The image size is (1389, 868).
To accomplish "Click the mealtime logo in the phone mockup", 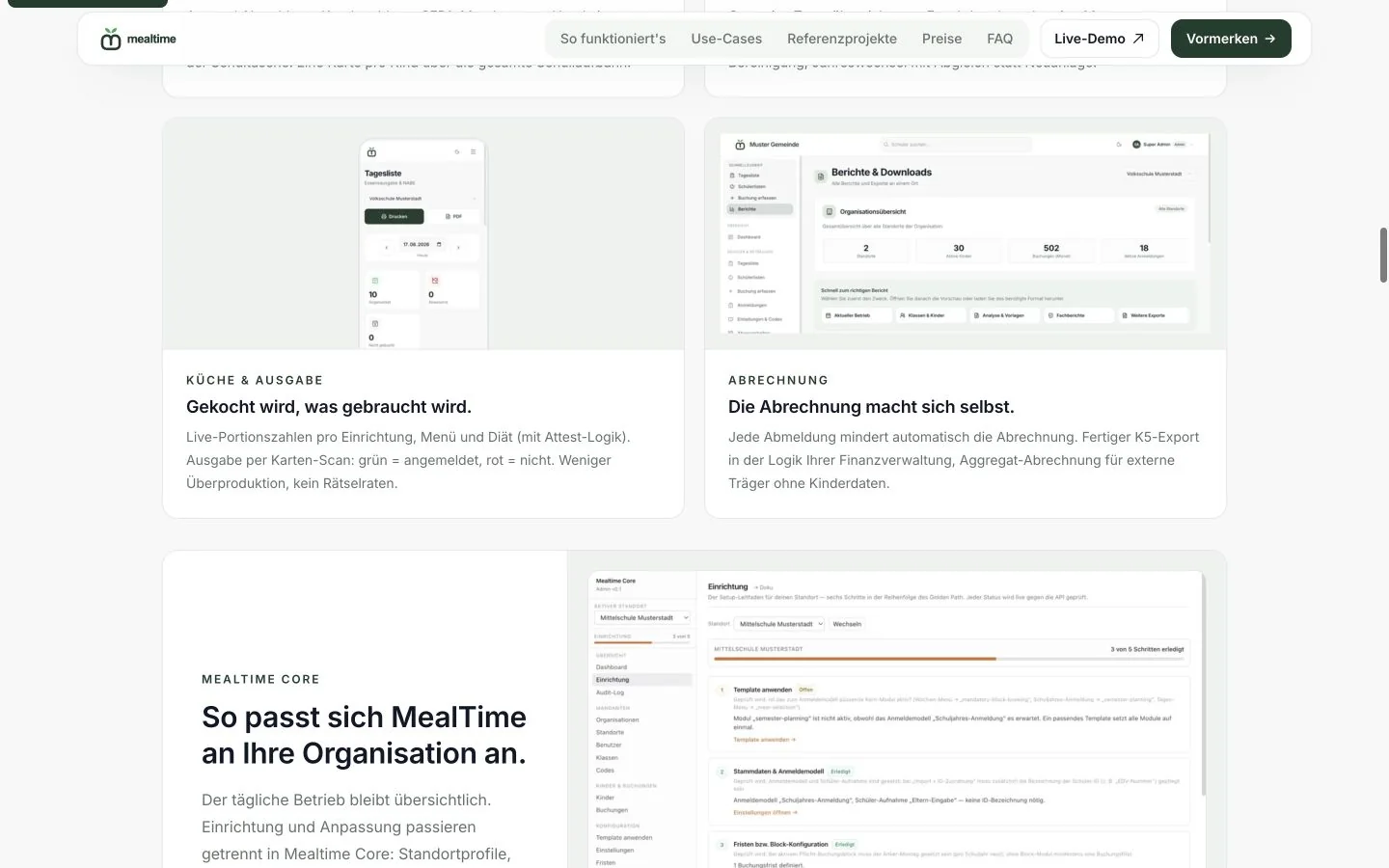I will pyautogui.click(x=371, y=152).
